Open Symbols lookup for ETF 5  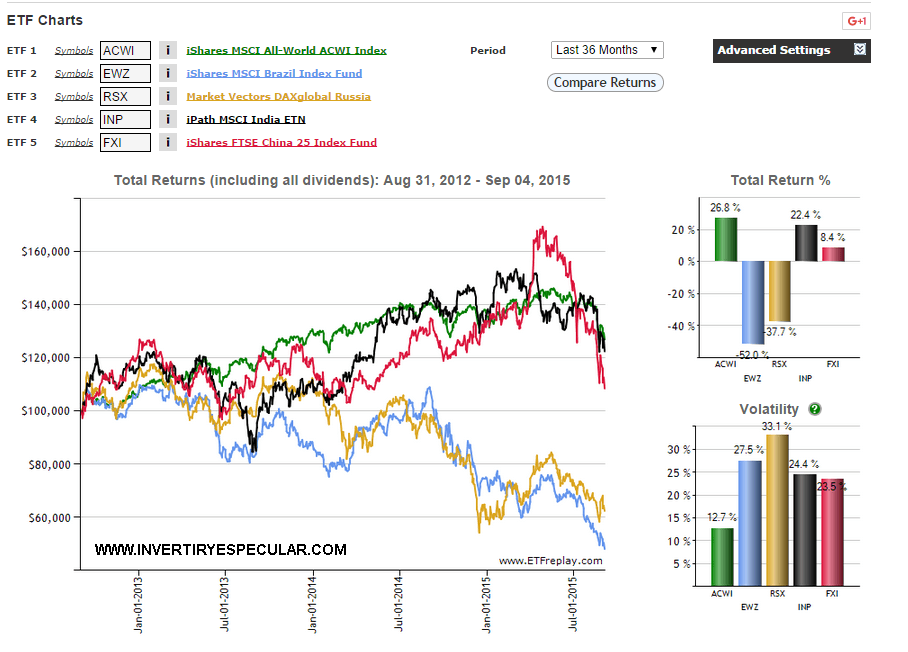click(x=74, y=142)
